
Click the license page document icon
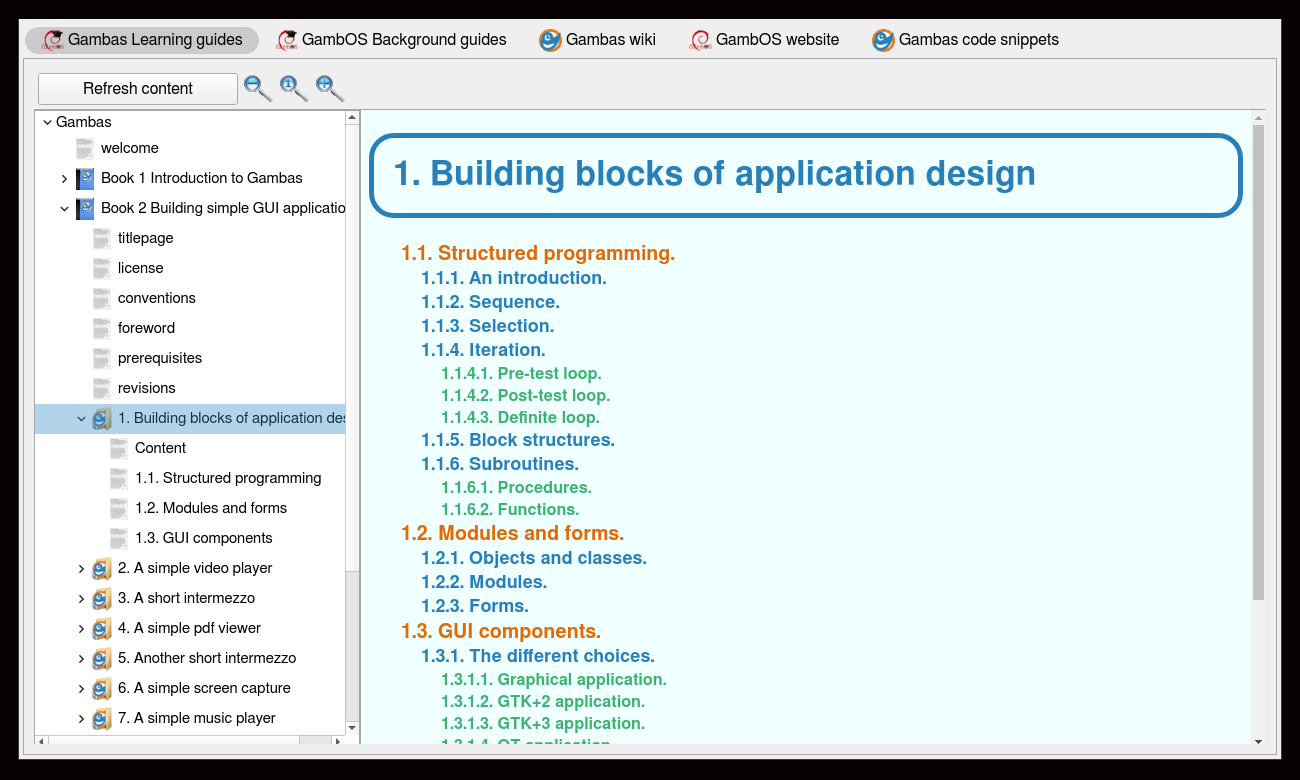pyautogui.click(x=102, y=269)
